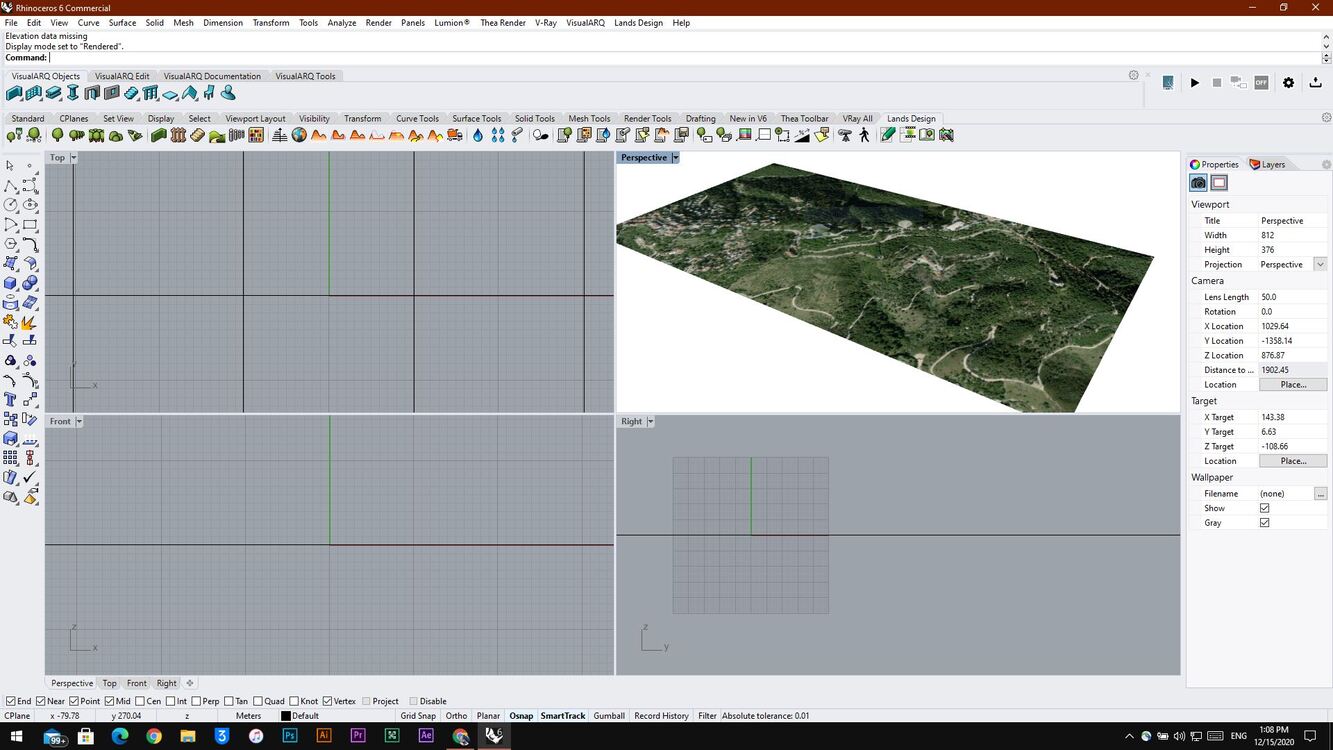The width and height of the screenshot is (1333, 750).
Task: Click the walking person icon in Lands toolbar
Action: 865,135
